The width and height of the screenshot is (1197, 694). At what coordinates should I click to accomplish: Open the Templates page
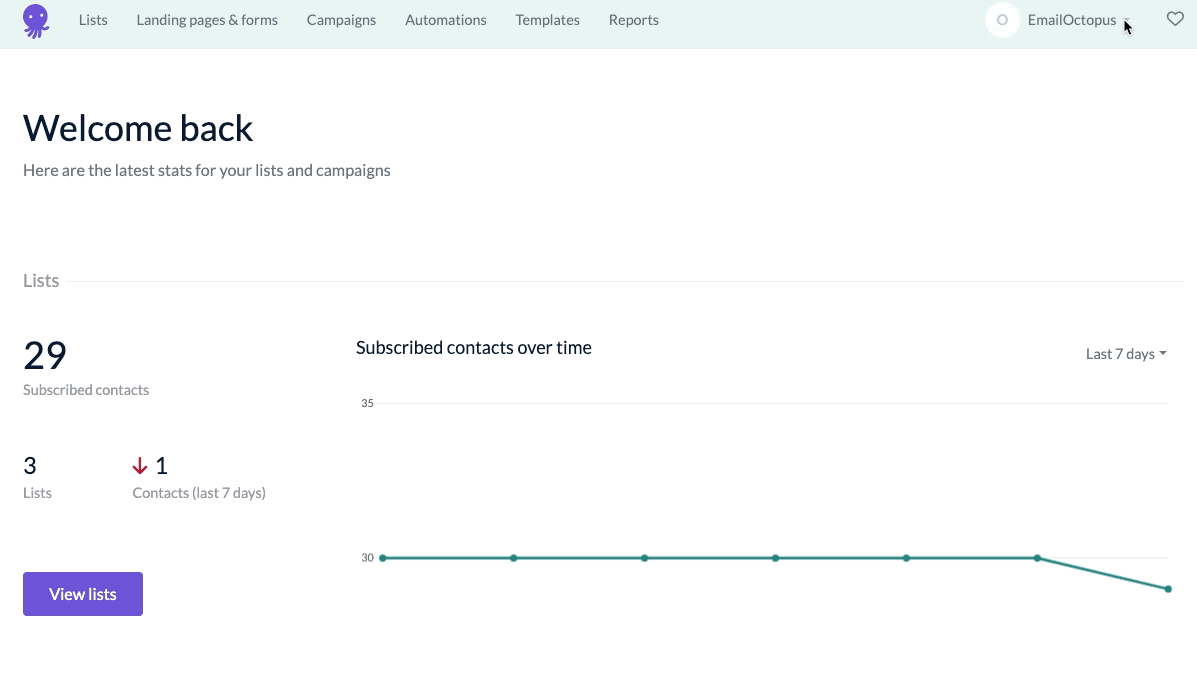point(547,20)
